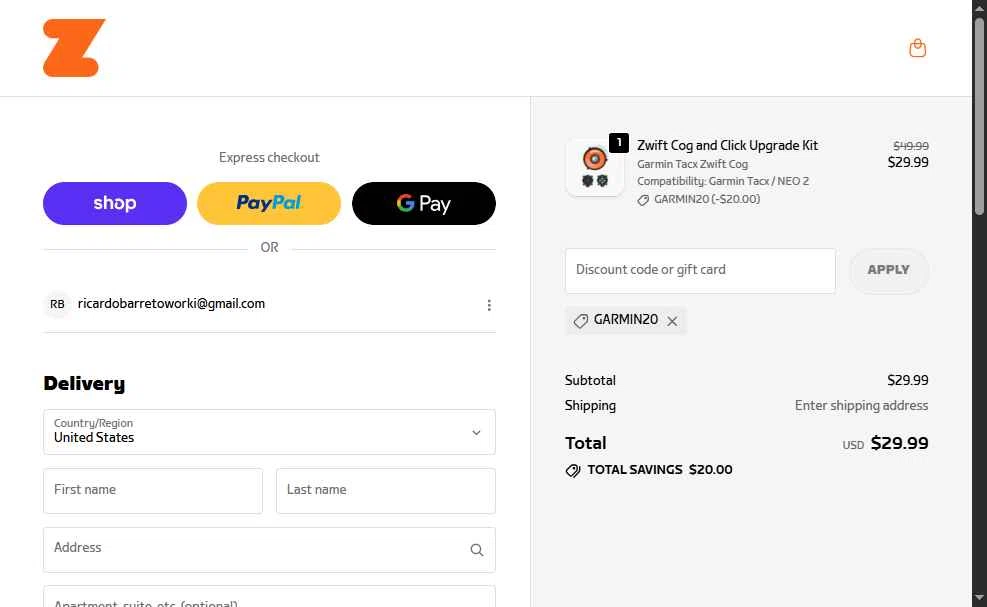Open account options three-dot menu

pos(489,305)
